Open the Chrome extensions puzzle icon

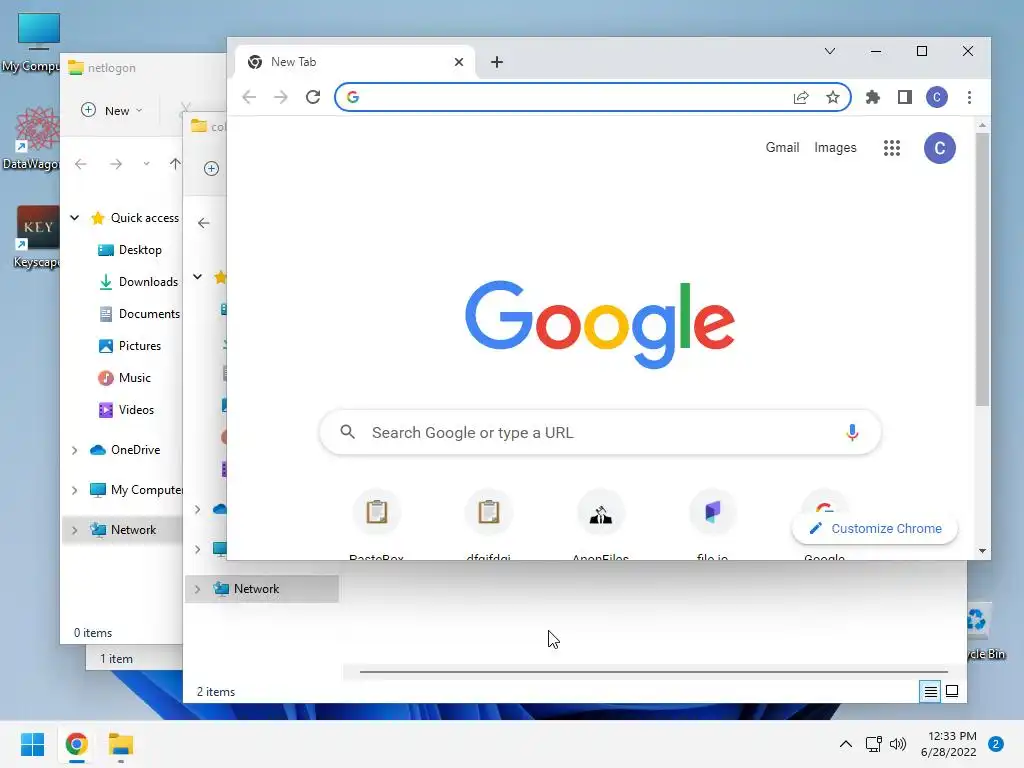pos(872,97)
